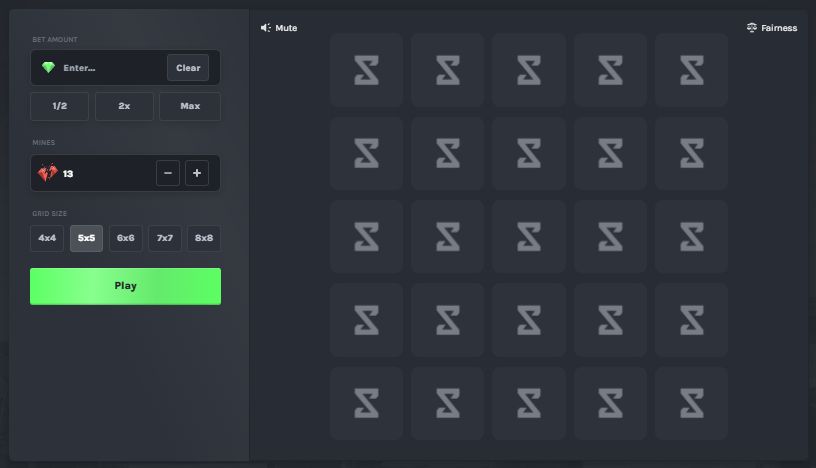Mute the game sound
The image size is (816, 468).
(279, 28)
